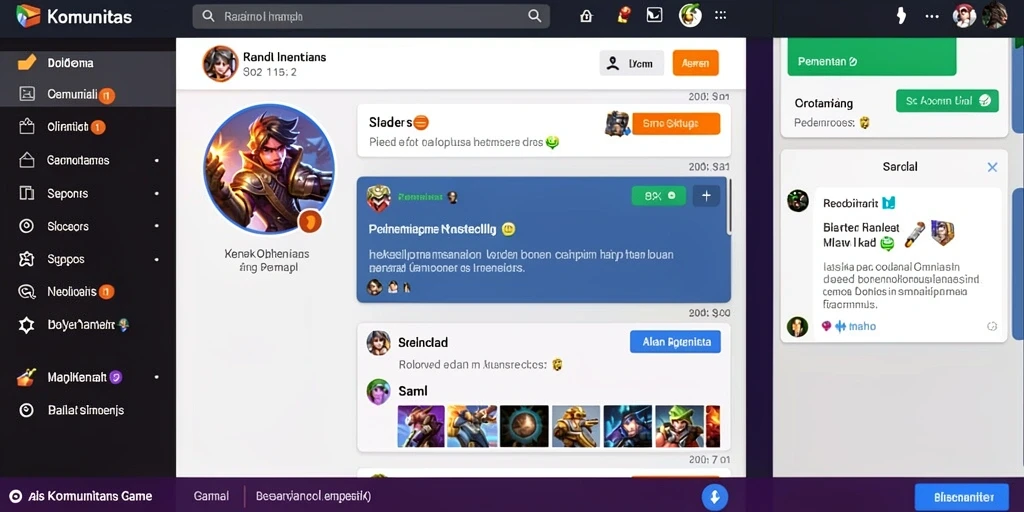Click the orange Asren button
Viewport: 1024px width, 512px height.
pyautogui.click(x=696, y=63)
